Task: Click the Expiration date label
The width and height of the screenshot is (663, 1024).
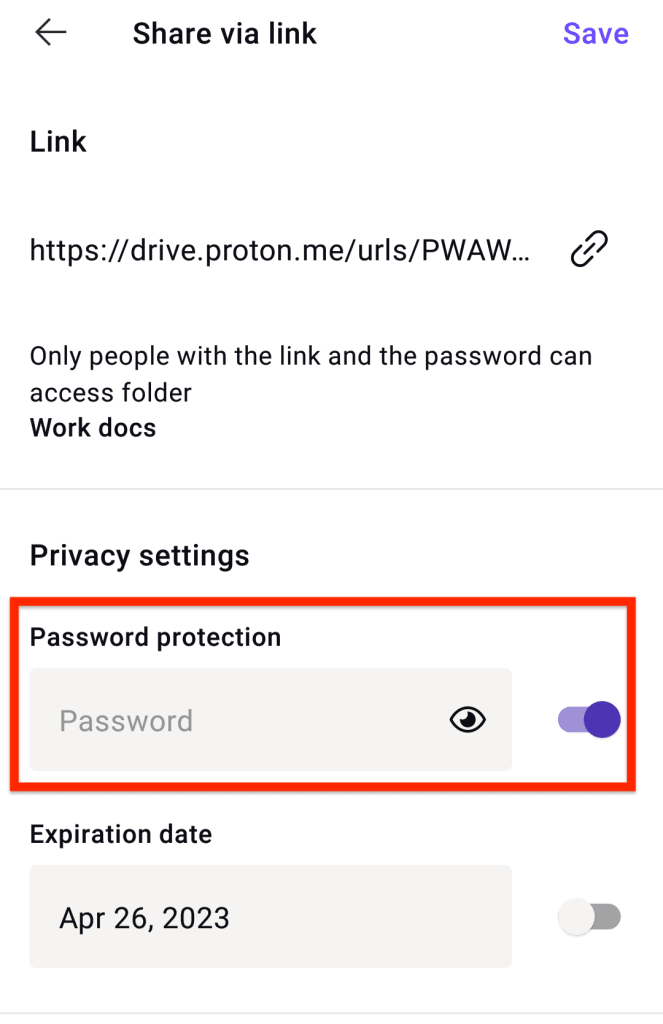Action: pyautogui.click(x=121, y=834)
